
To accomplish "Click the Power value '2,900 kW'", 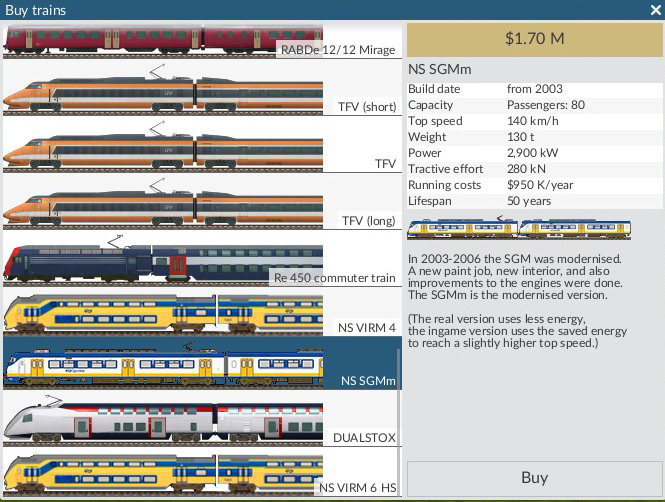I will (533, 153).
